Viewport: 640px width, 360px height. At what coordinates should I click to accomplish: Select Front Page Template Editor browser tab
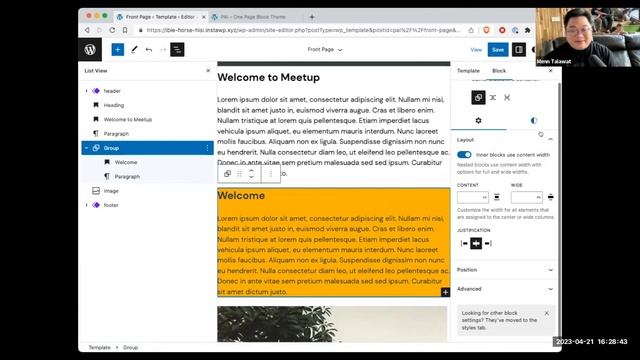click(160, 17)
